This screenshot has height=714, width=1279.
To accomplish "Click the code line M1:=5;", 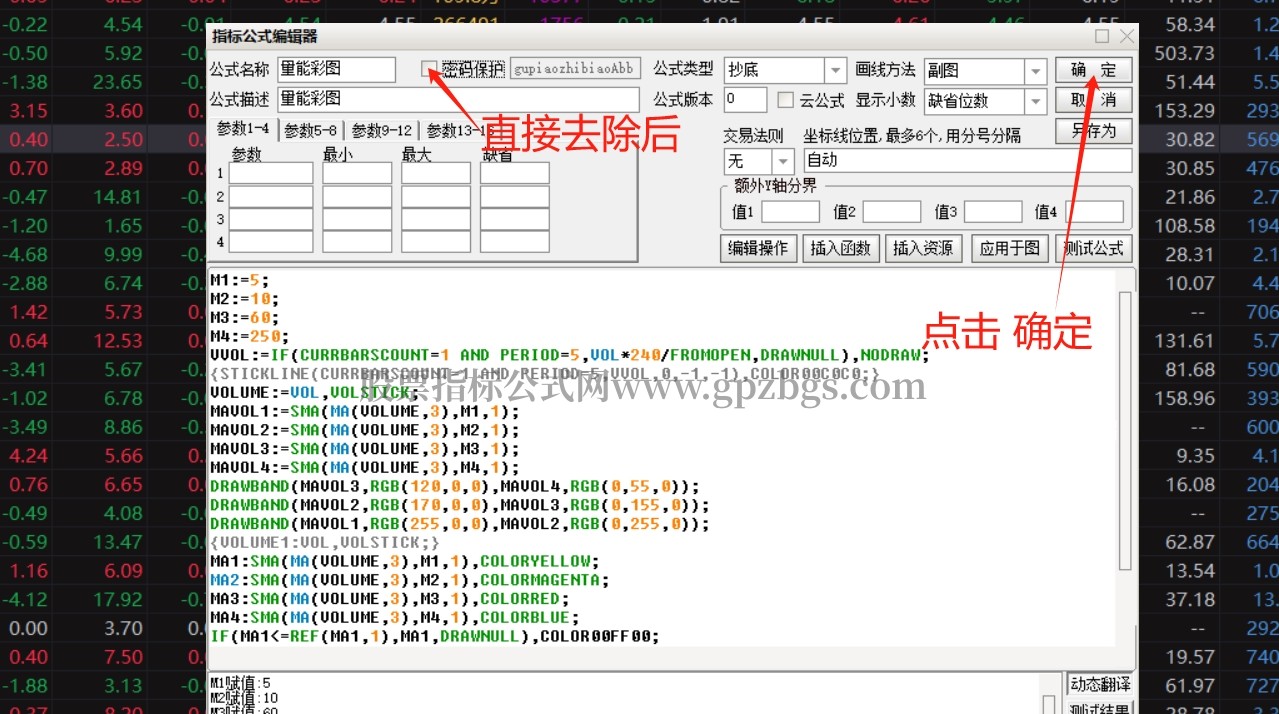I will pos(240,280).
